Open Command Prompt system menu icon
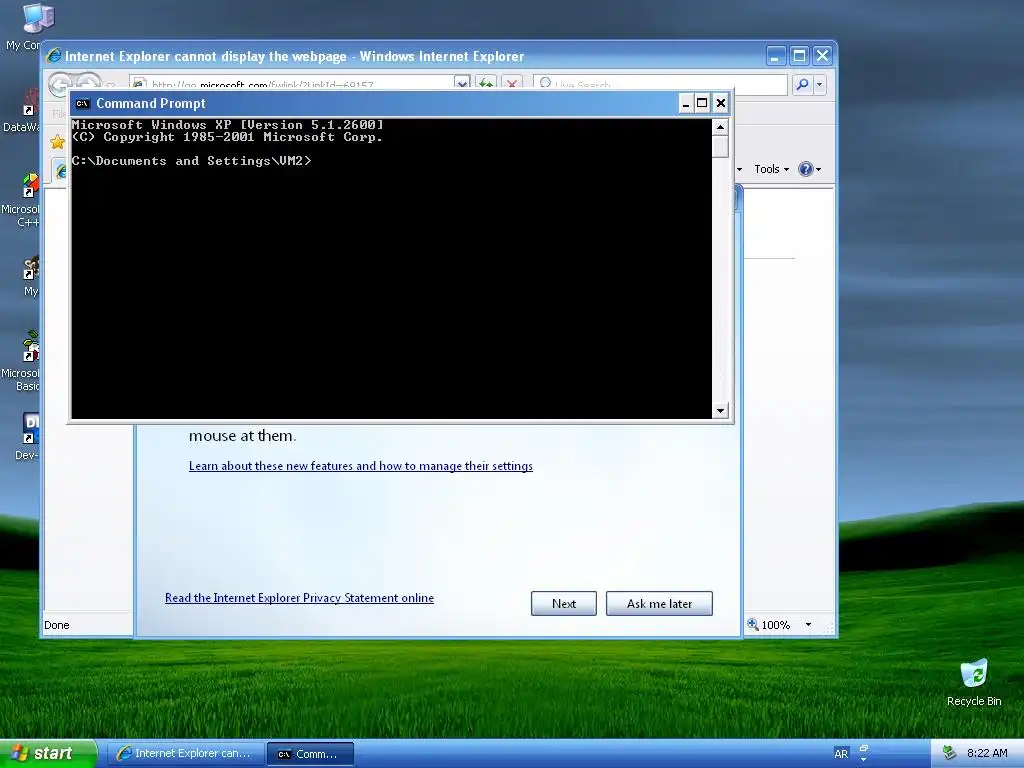Viewport: 1024px width, 768px height. (x=82, y=103)
